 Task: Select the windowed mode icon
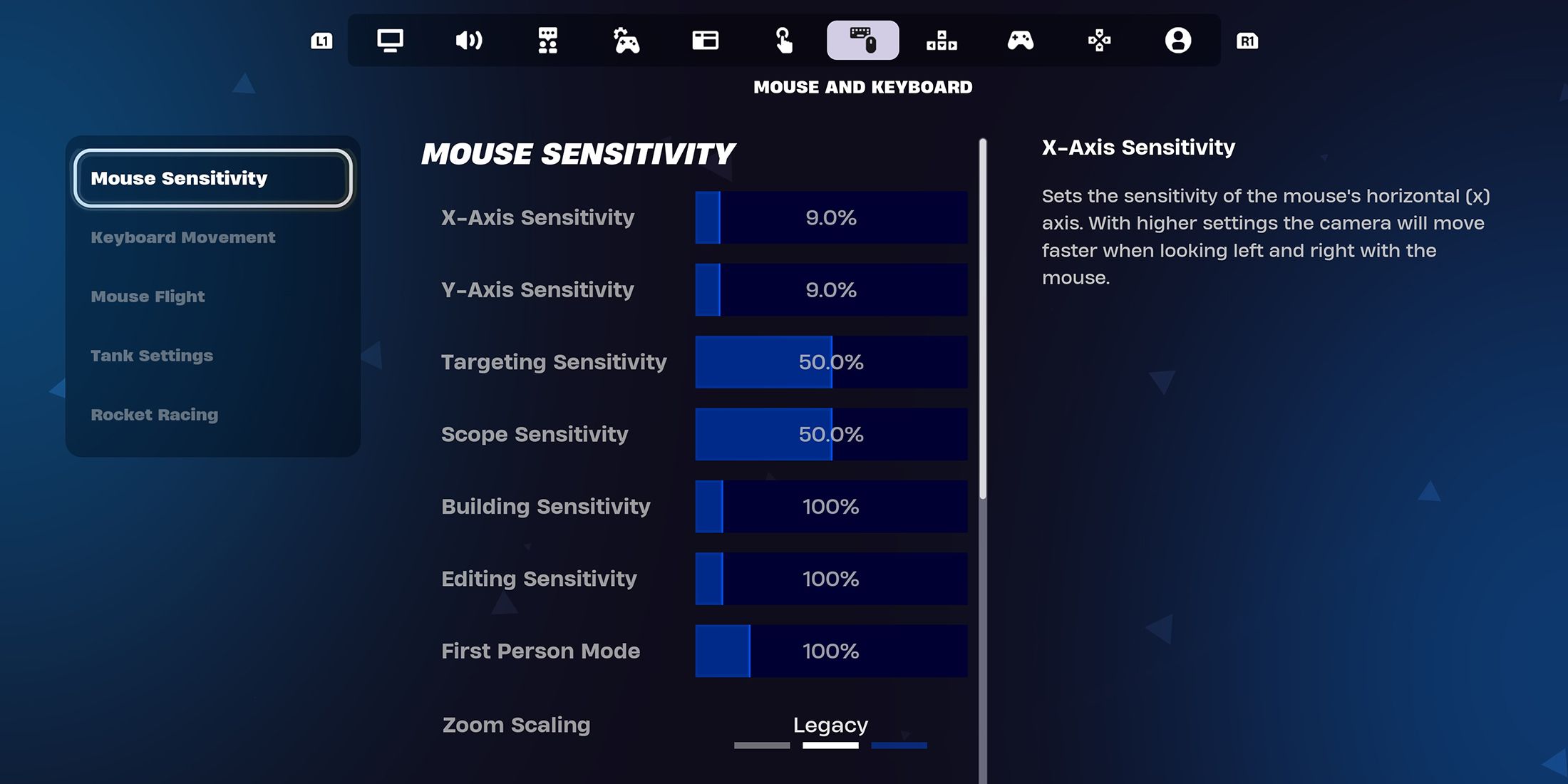705,41
